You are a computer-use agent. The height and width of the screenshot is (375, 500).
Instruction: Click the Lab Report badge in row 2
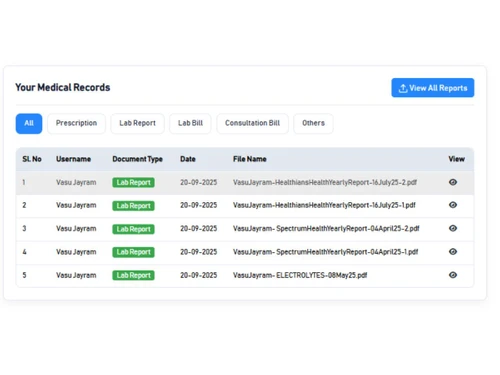[x=133, y=206]
